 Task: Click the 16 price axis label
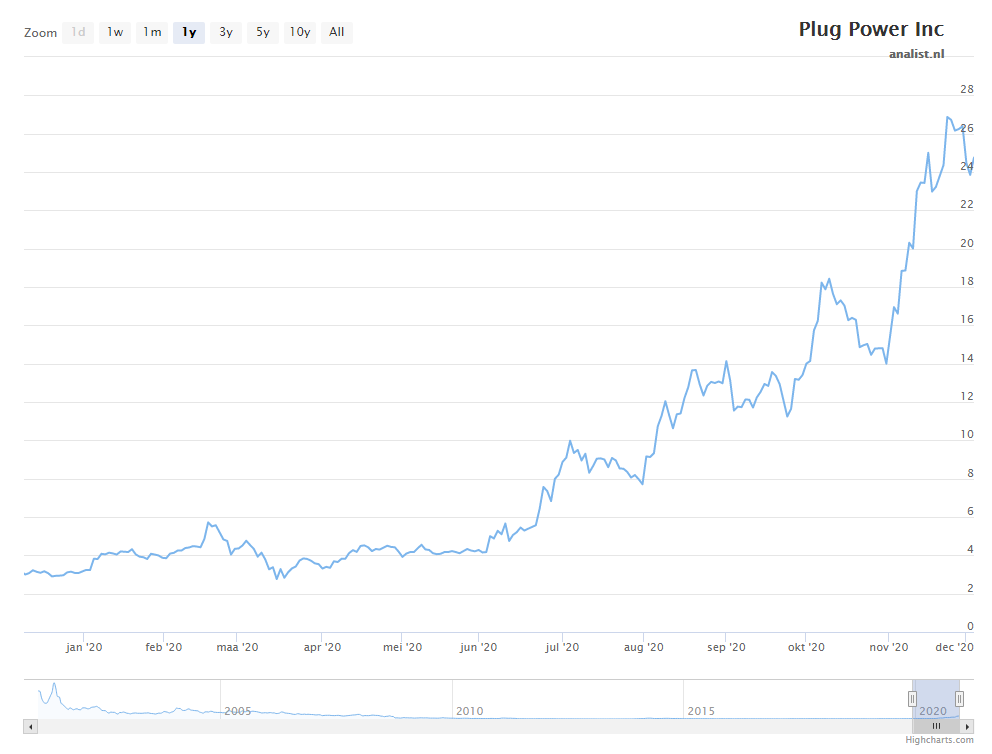(967, 319)
